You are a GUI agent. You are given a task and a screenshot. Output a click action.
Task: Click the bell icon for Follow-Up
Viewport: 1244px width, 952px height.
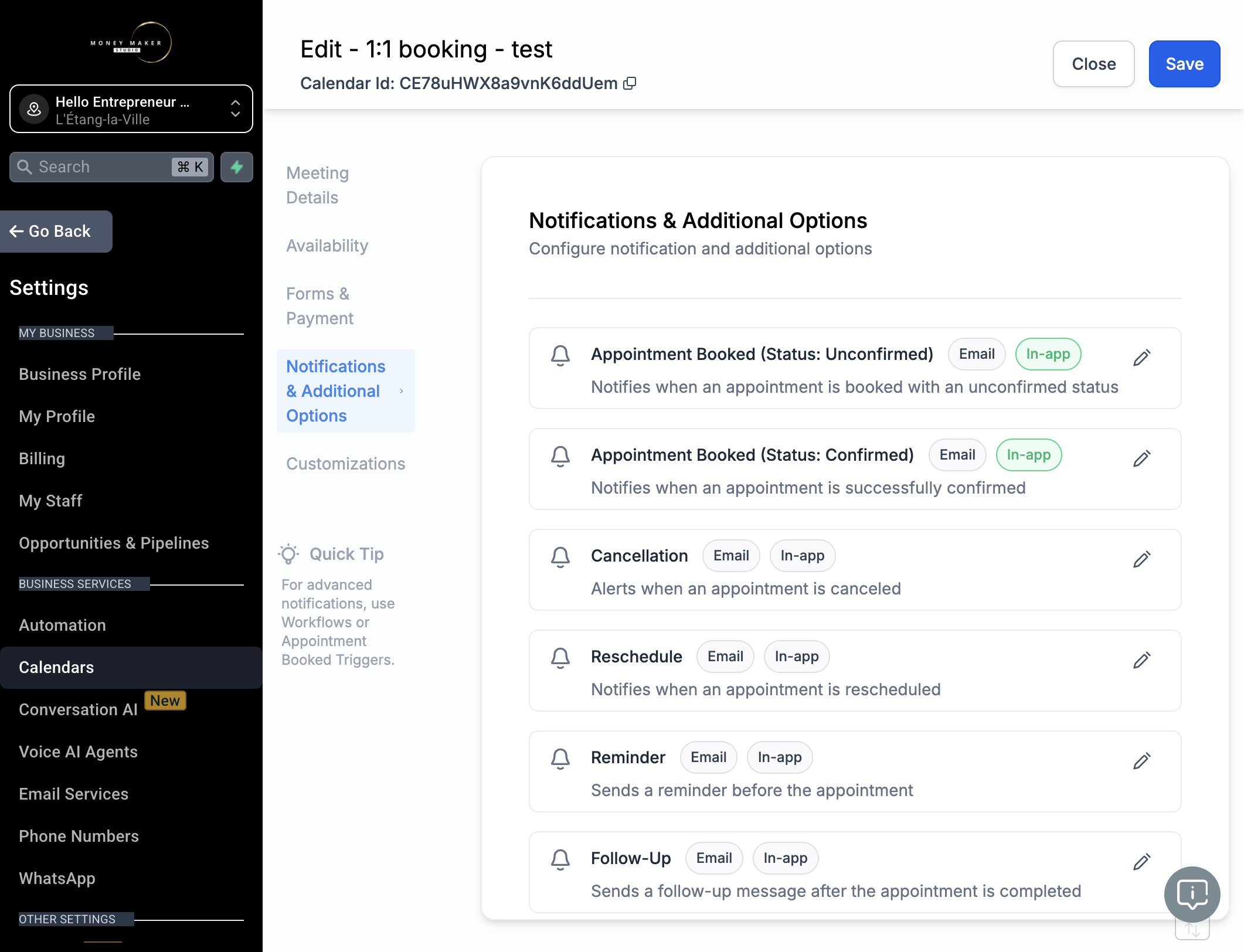tap(560, 859)
